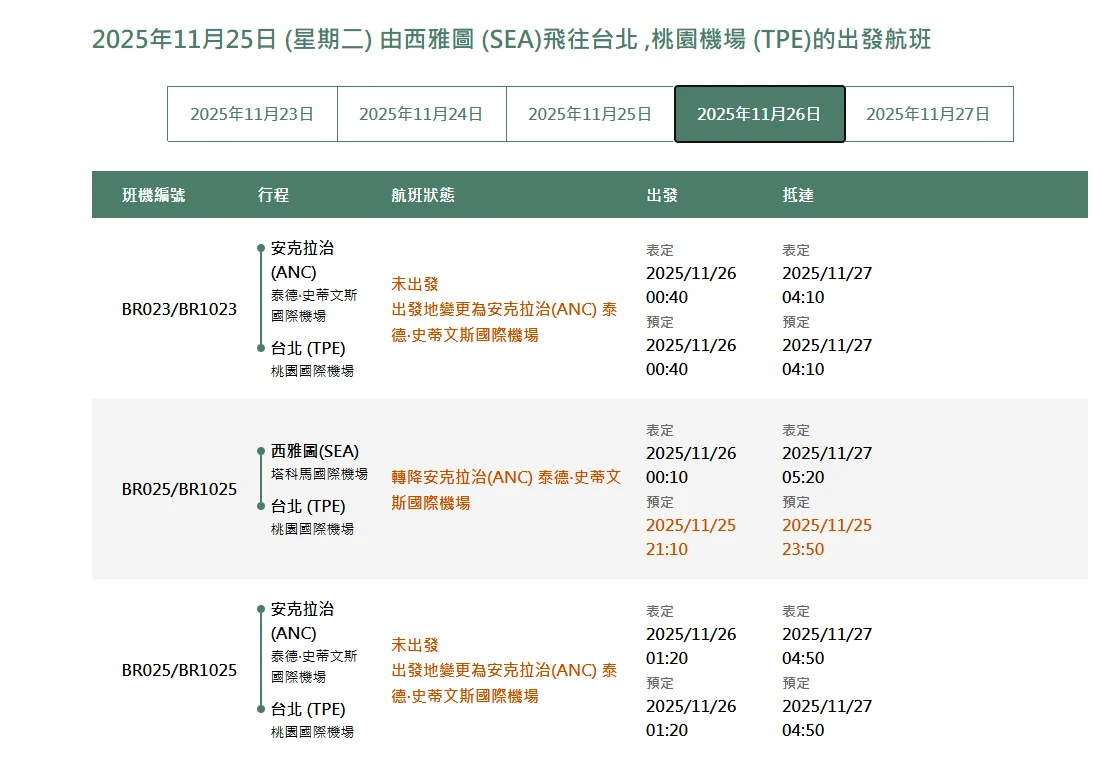Click 未出發 status of BR023 flight
1093x778 pixels.
click(x=415, y=284)
